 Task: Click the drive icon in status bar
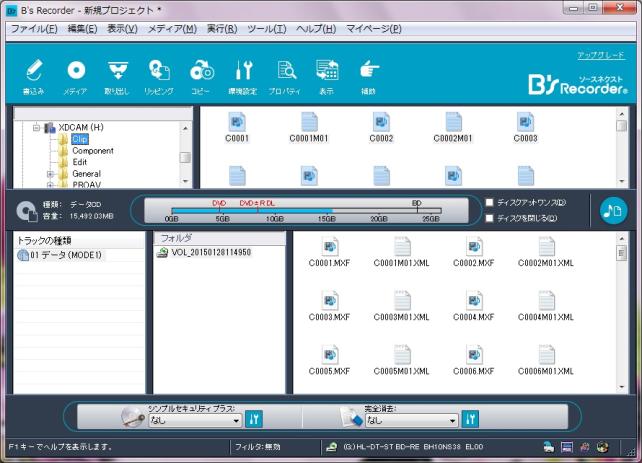point(331,447)
